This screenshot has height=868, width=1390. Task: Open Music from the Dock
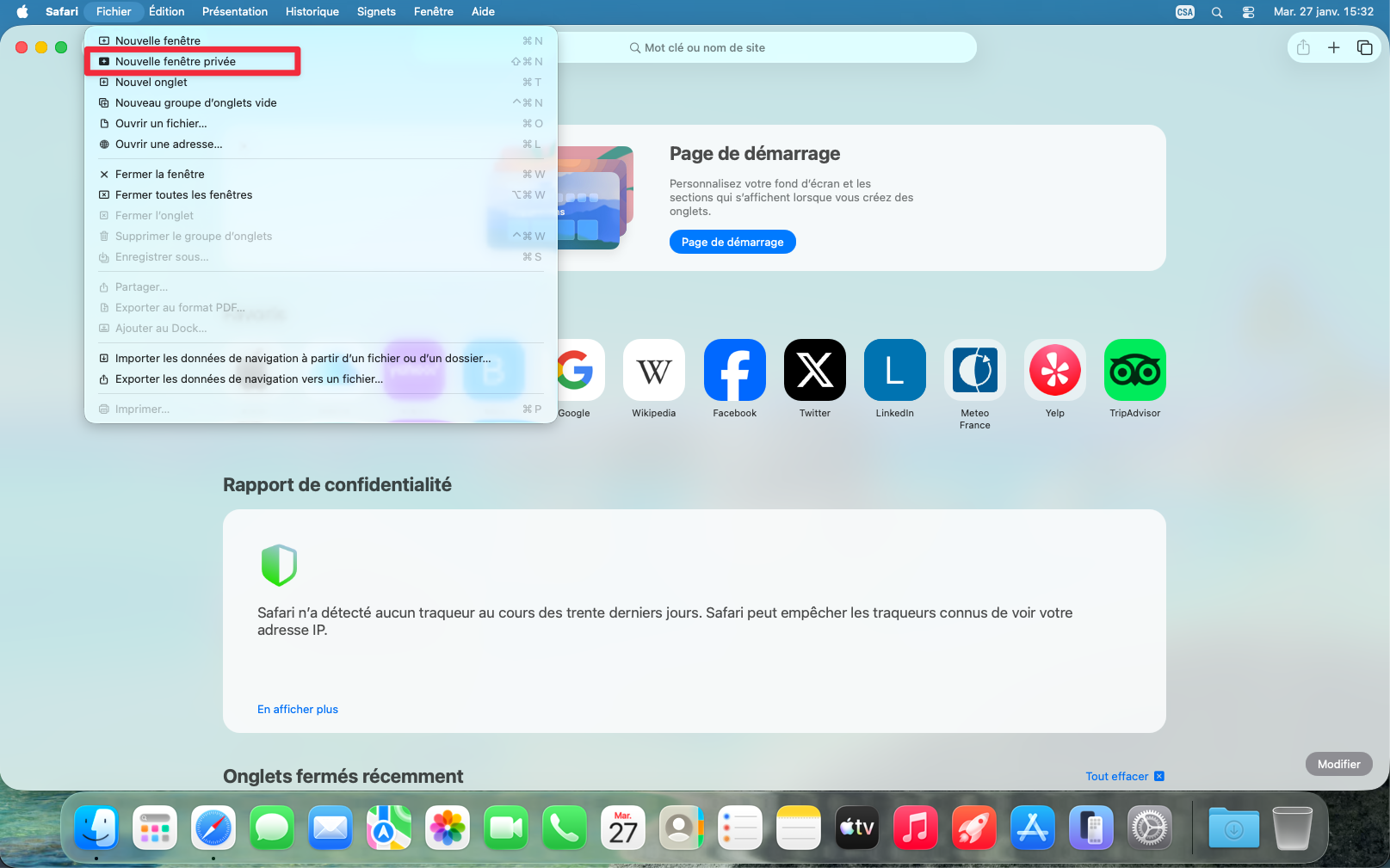[916, 828]
